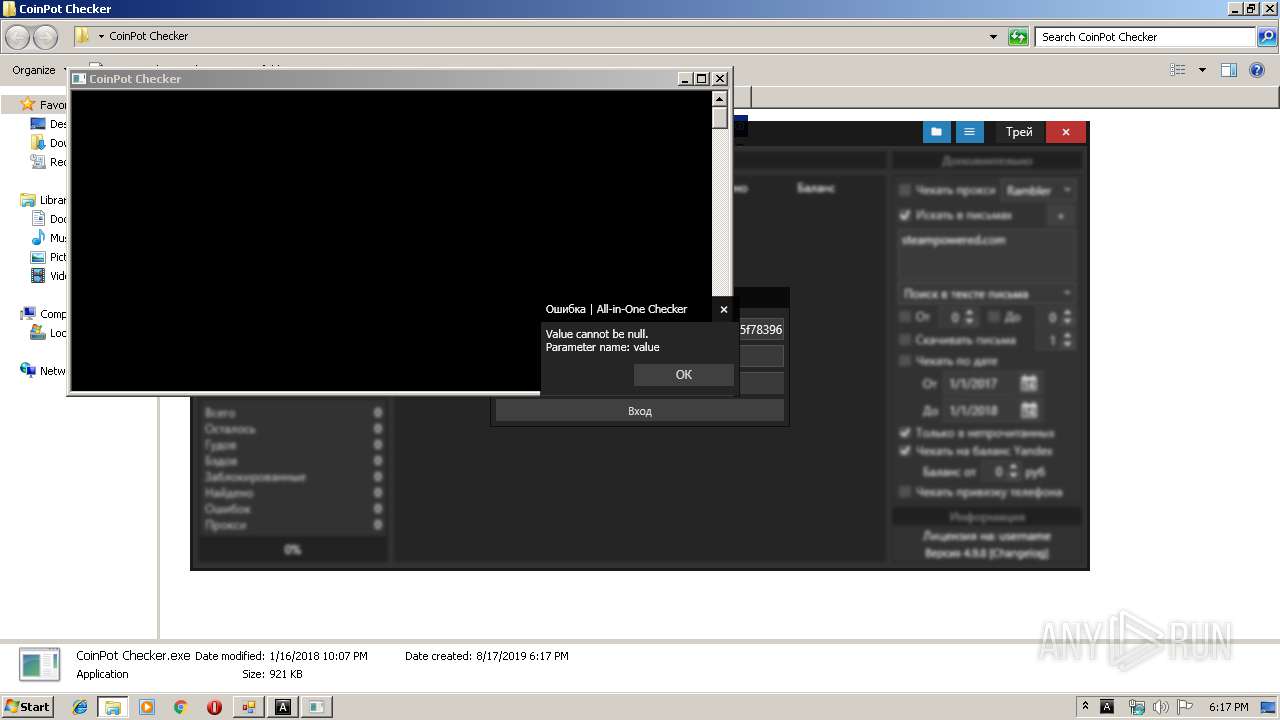Screen dimensions: 1280x720
Task: Click the Explorer Forward navigation button
Action: pyautogui.click(x=46, y=37)
